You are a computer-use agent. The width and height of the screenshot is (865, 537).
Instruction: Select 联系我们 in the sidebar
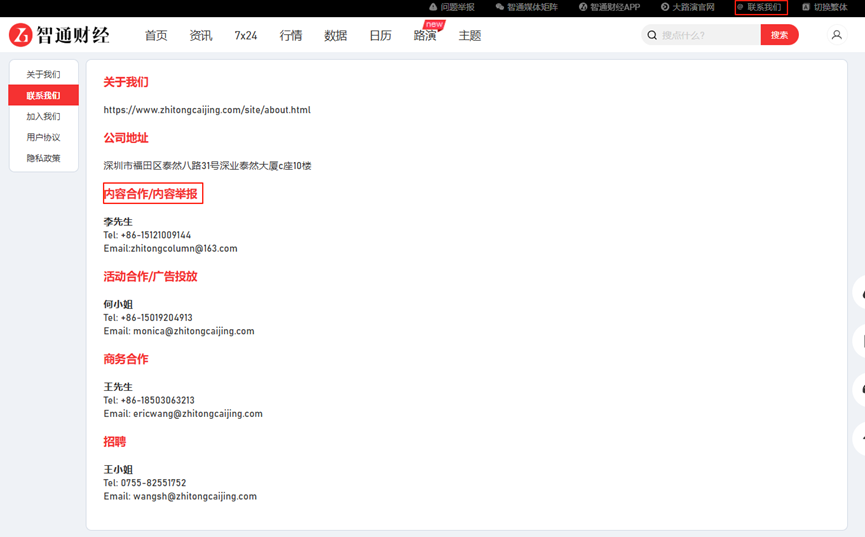pyautogui.click(x=44, y=95)
